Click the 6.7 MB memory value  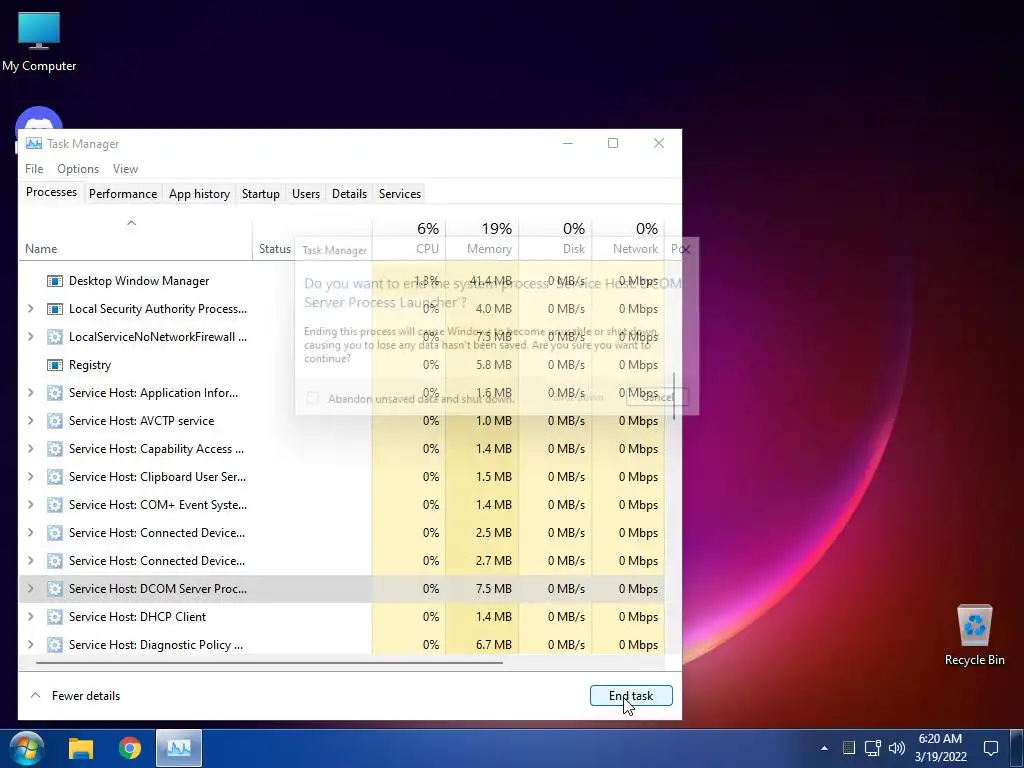[494, 645]
